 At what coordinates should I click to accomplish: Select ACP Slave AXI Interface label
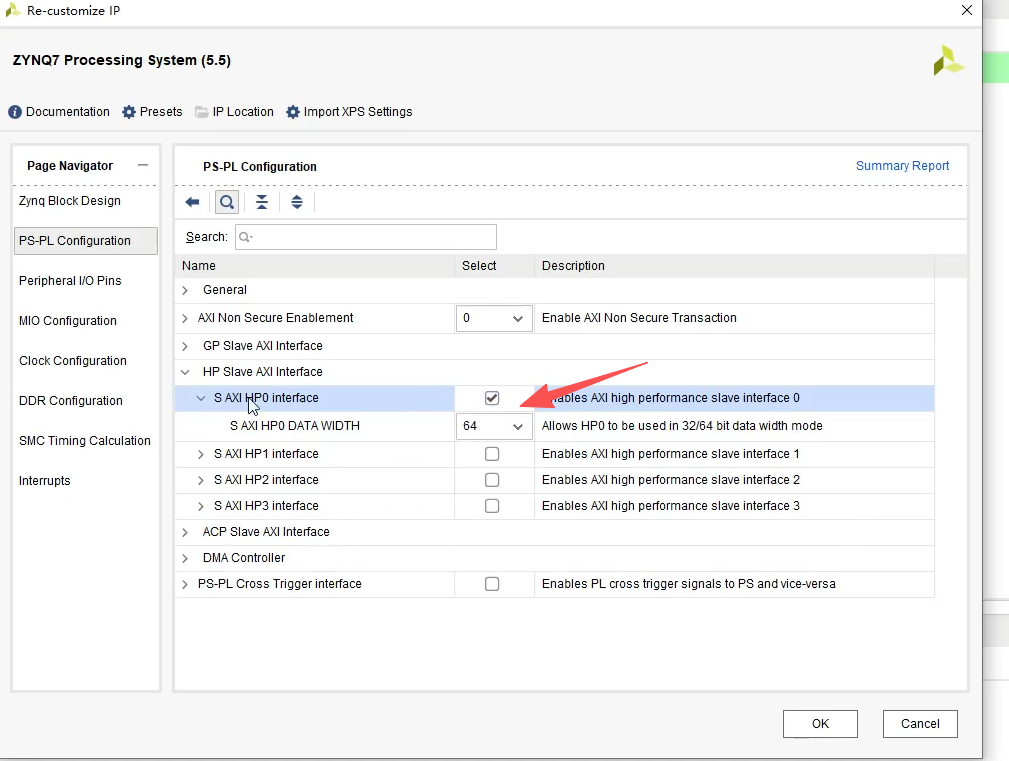(266, 532)
